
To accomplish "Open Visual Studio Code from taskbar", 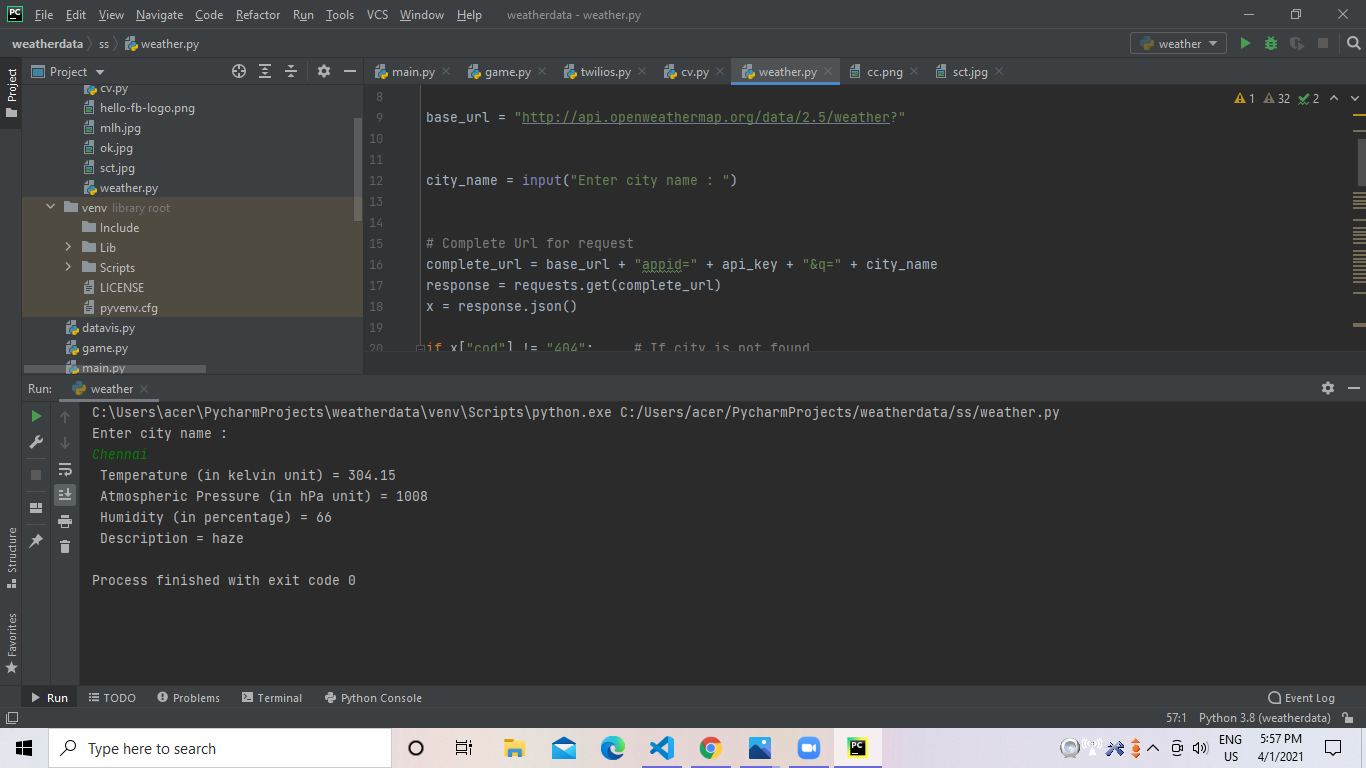I will (661, 748).
